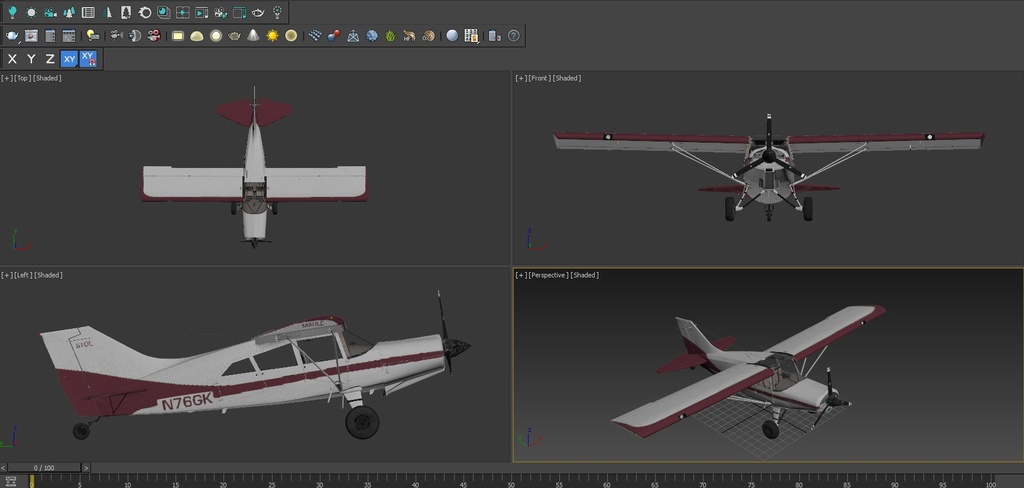Click the red-blue molecule link icon

(334, 36)
